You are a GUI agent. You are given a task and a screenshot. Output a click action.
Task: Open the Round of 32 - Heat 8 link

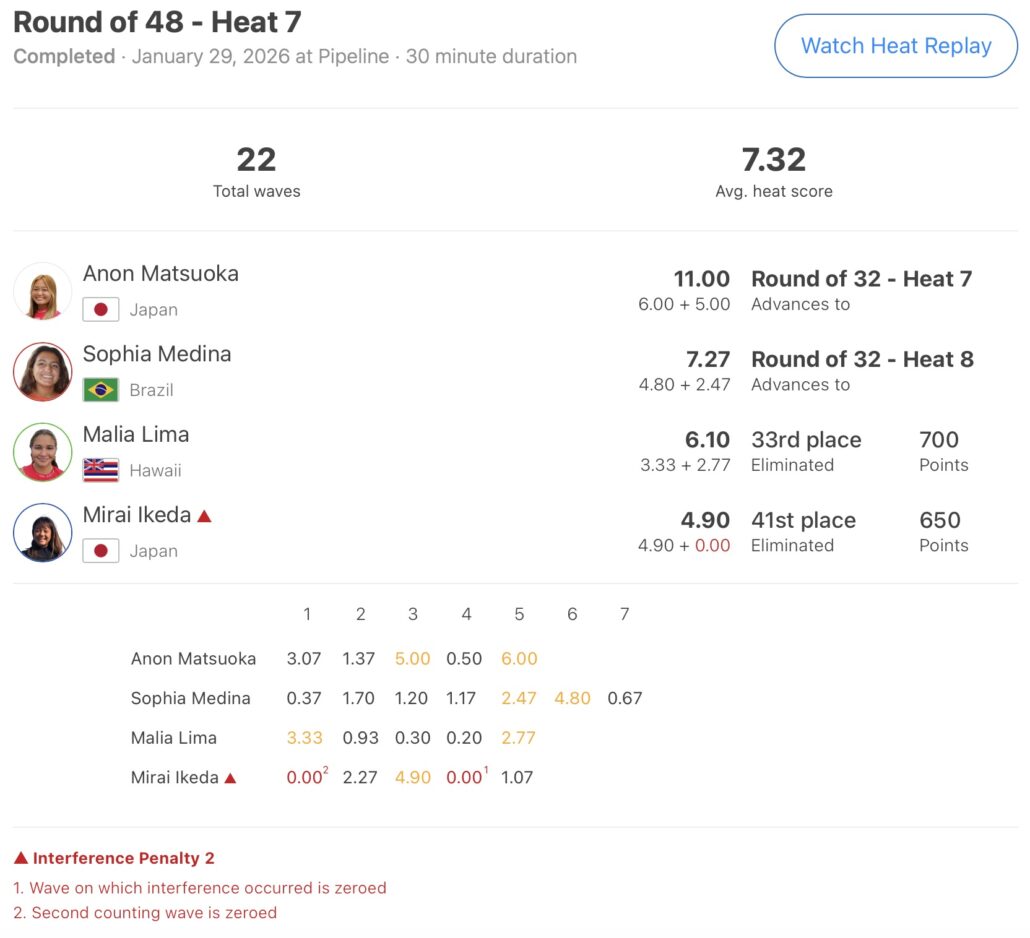(862, 359)
